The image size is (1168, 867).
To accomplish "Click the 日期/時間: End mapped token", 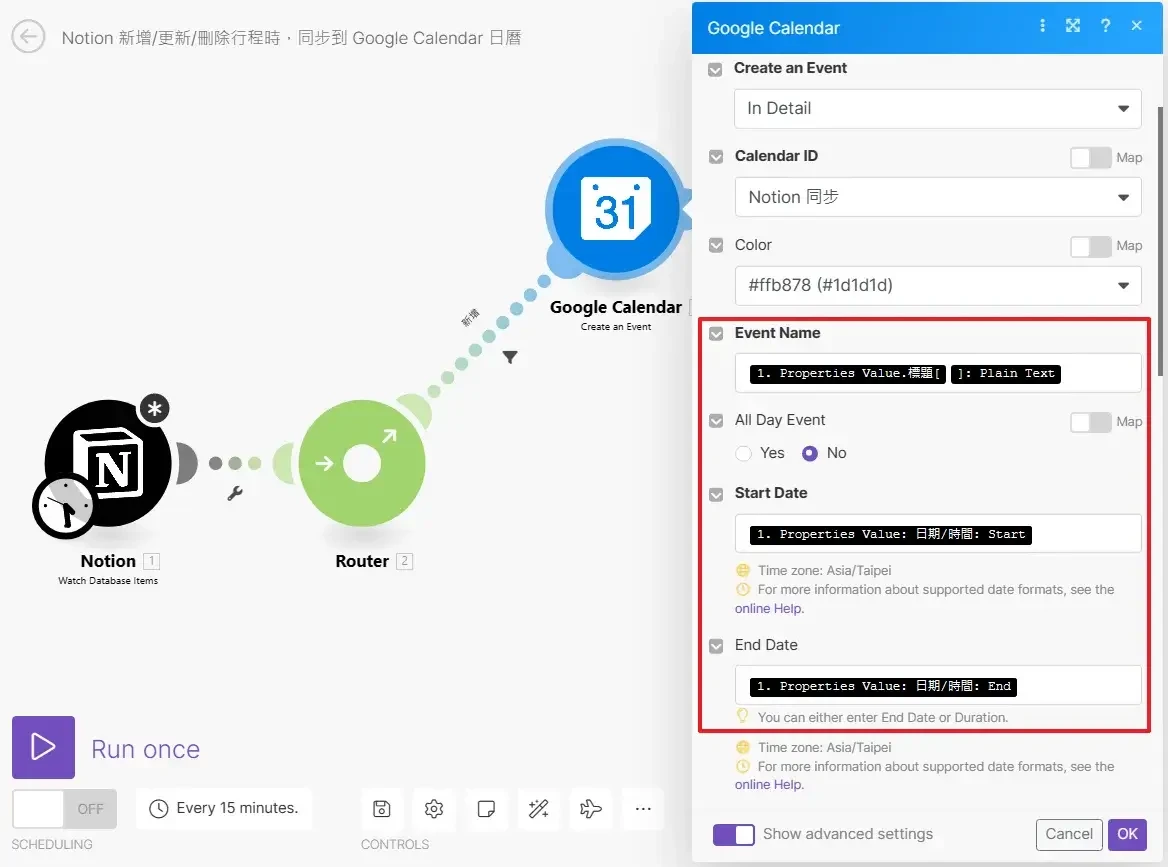I will [883, 687].
